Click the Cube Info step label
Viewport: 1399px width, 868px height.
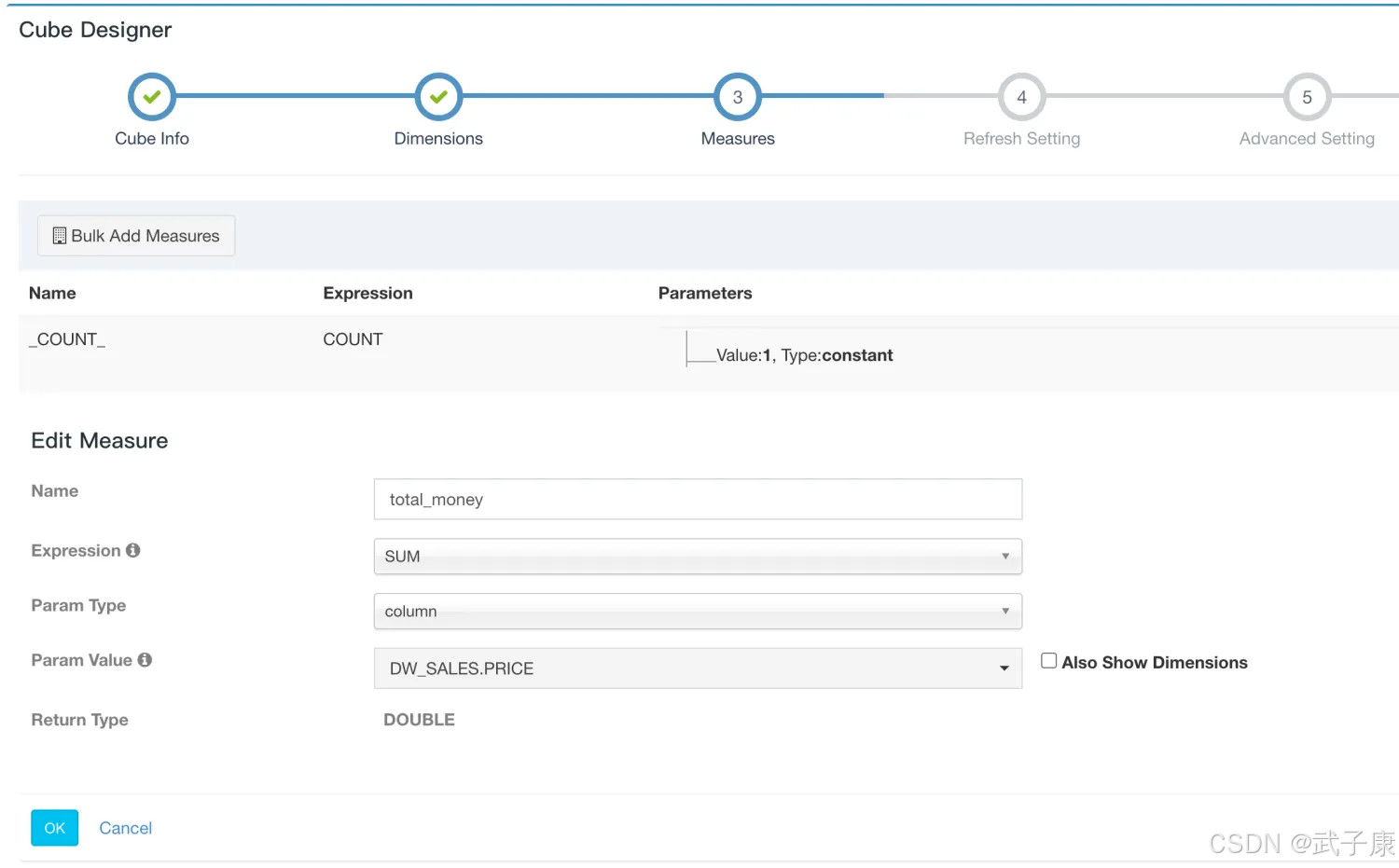(x=152, y=139)
